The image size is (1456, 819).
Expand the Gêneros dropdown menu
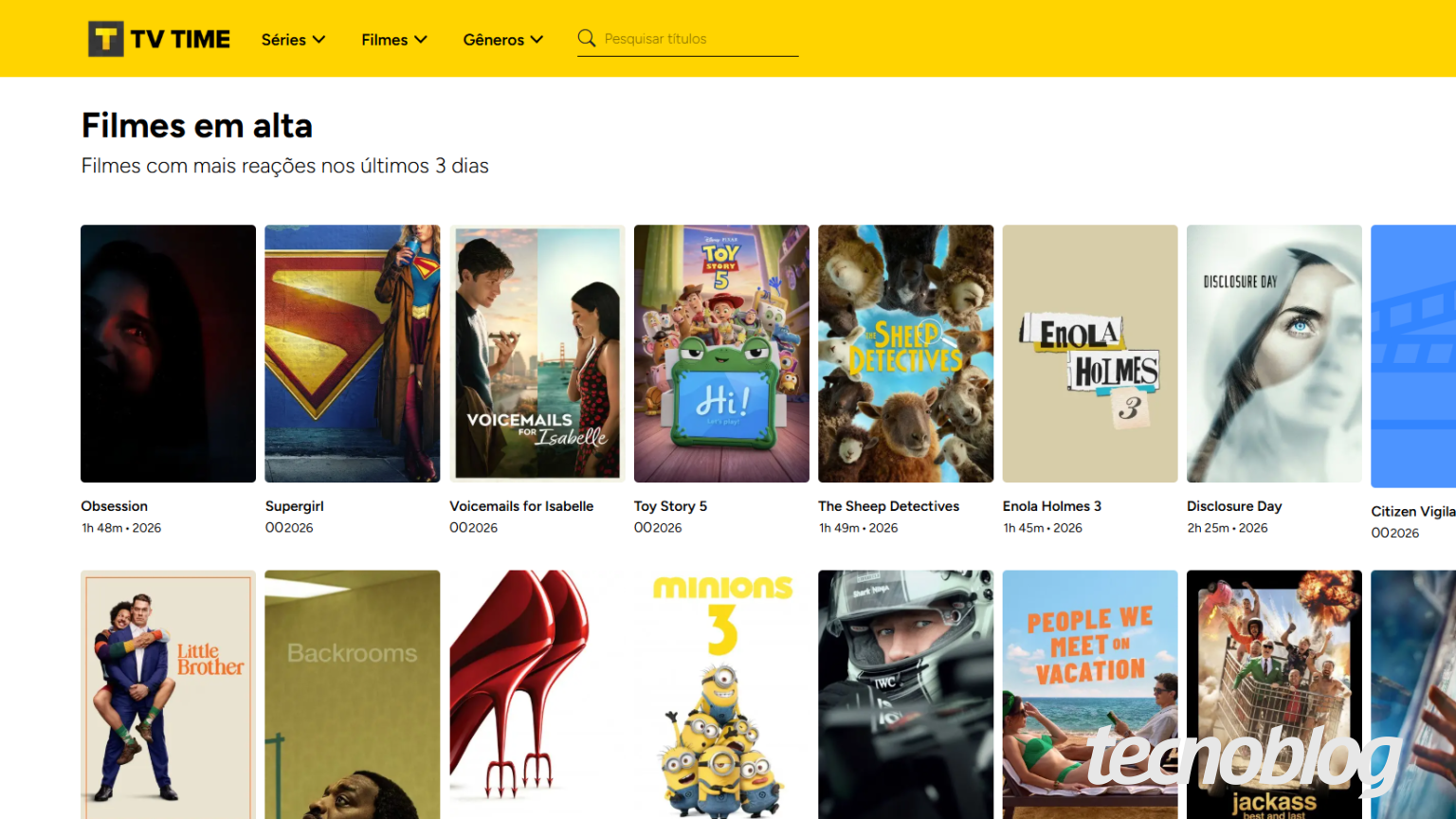(x=503, y=39)
